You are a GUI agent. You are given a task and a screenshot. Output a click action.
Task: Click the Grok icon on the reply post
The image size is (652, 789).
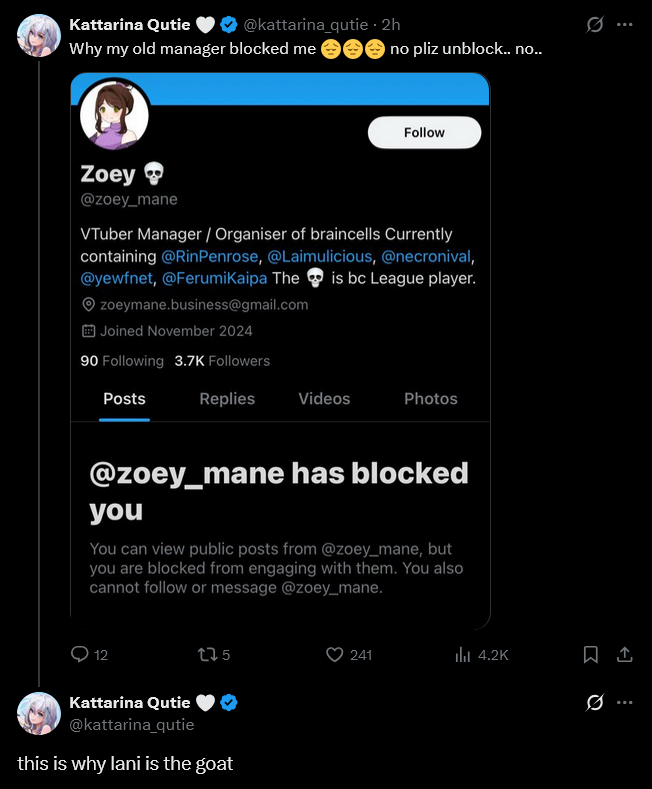[595, 703]
